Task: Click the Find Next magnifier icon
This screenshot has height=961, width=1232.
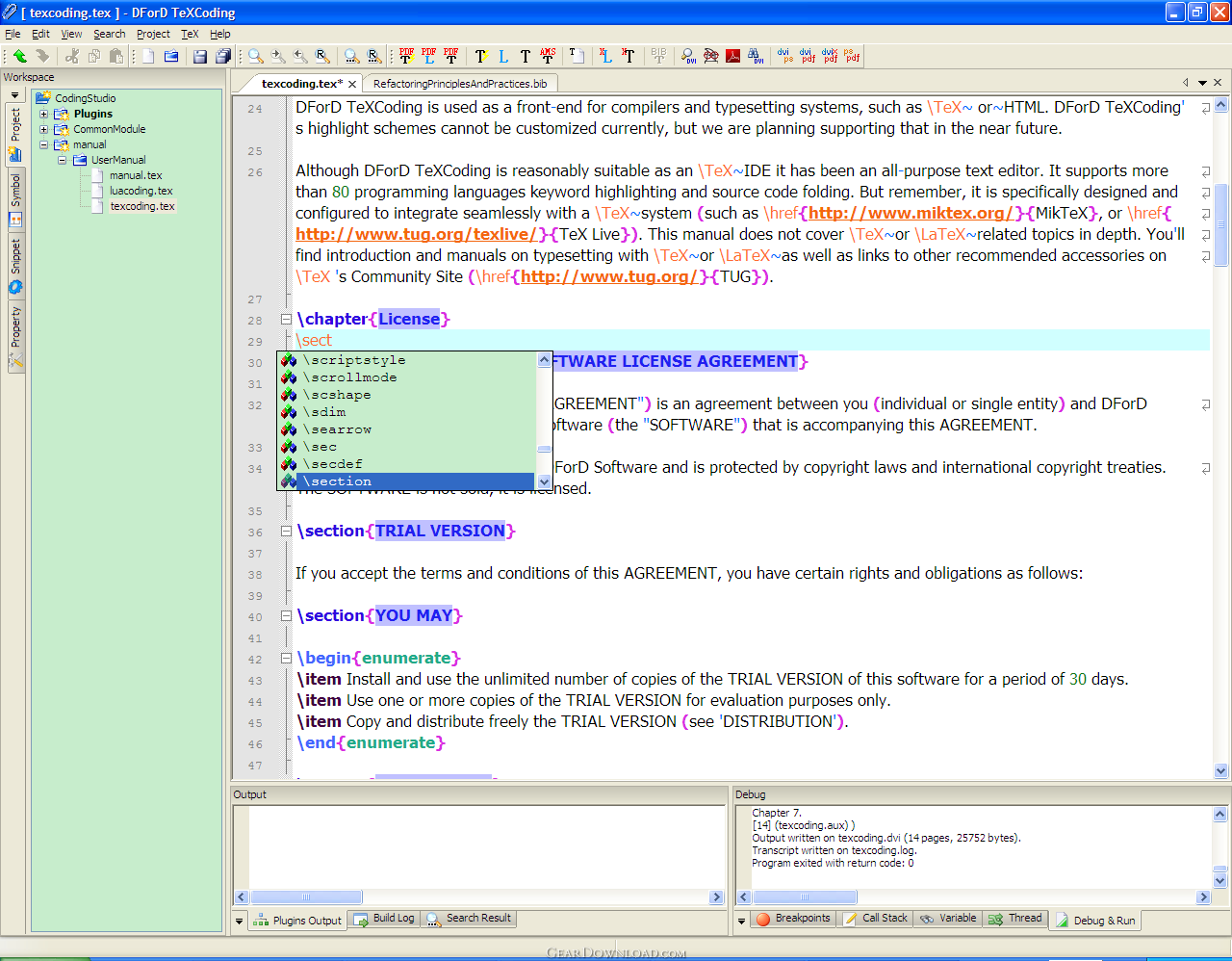Action: click(x=278, y=56)
